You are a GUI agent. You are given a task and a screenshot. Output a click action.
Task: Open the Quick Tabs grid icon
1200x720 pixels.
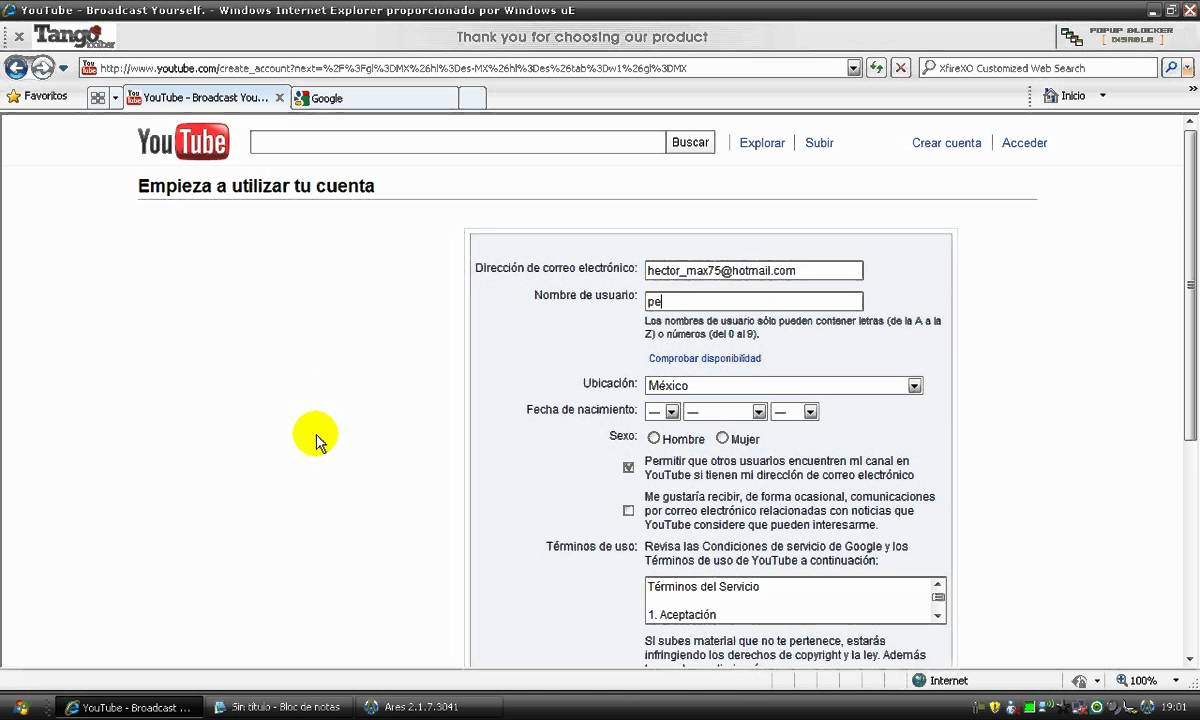[x=97, y=98]
